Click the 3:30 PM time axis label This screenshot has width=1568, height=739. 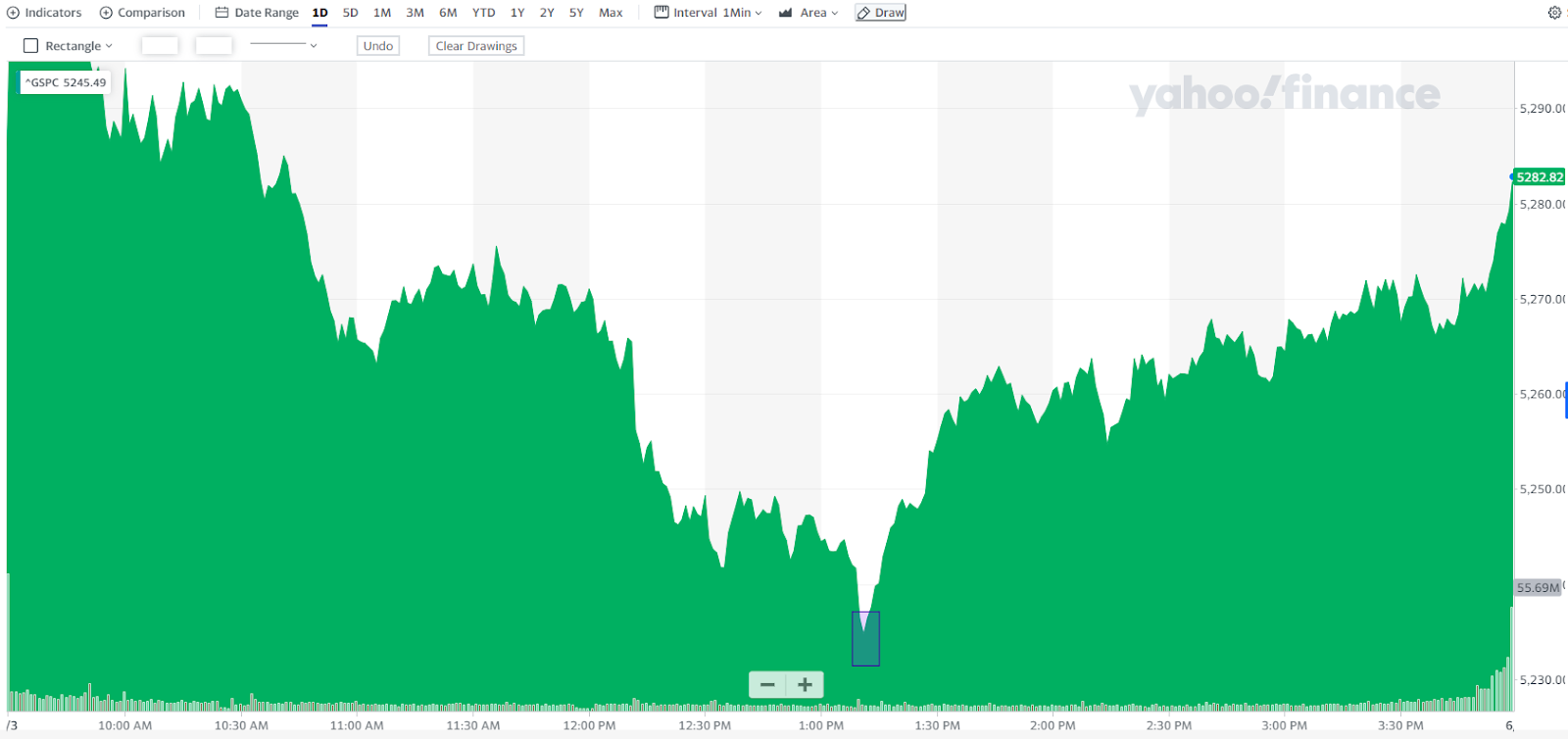(x=1400, y=726)
